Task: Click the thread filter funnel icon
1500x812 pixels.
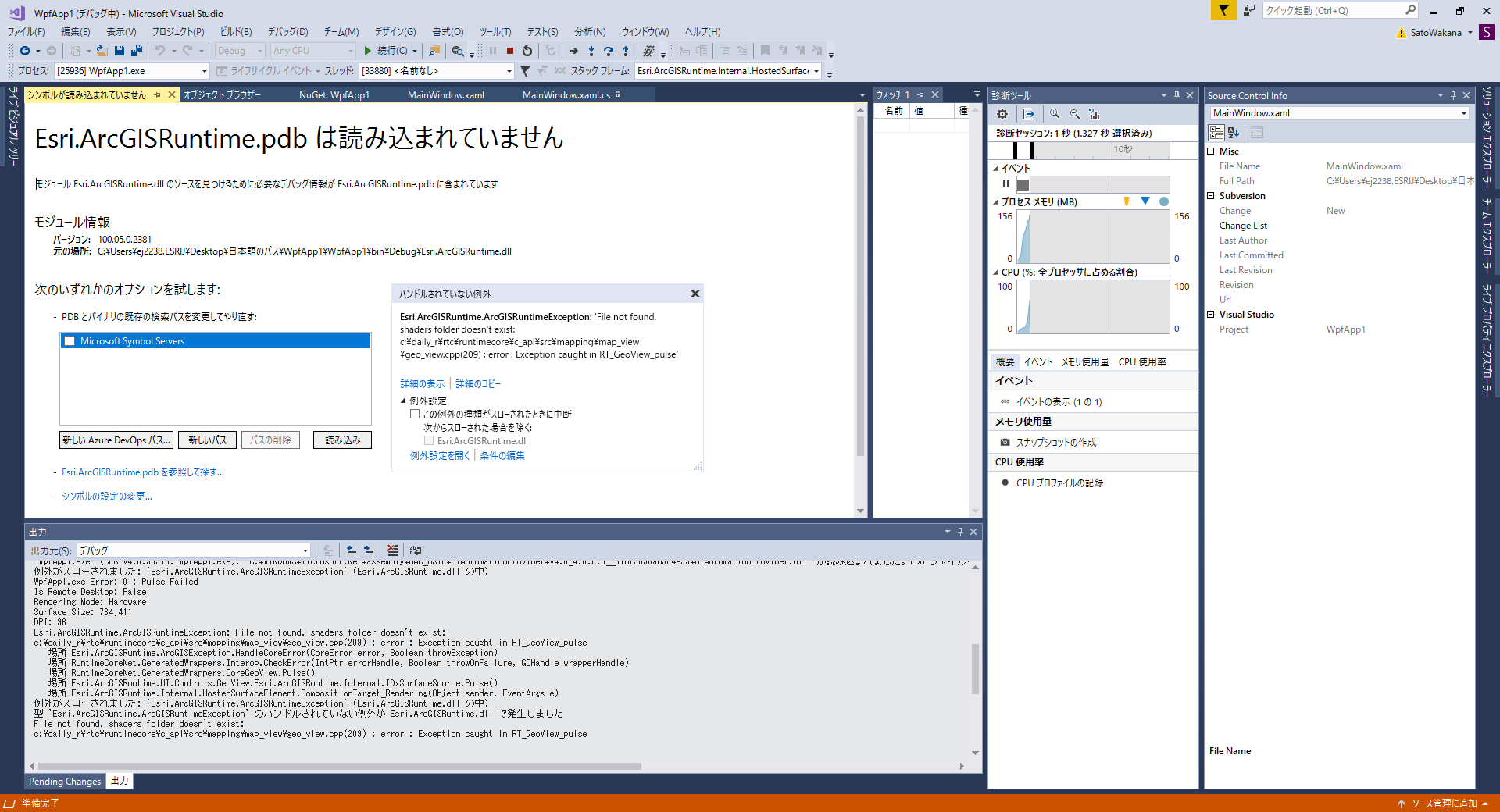Action: click(526, 71)
